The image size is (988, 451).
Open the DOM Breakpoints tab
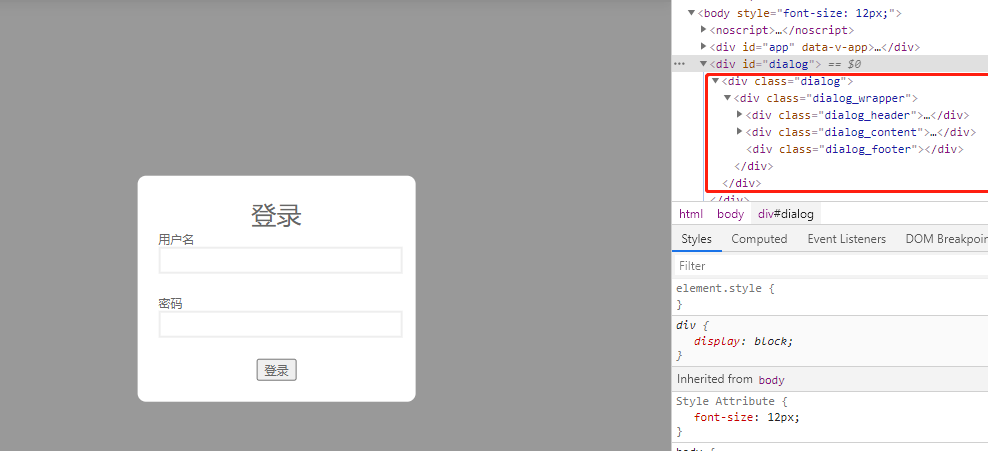(x=946, y=239)
